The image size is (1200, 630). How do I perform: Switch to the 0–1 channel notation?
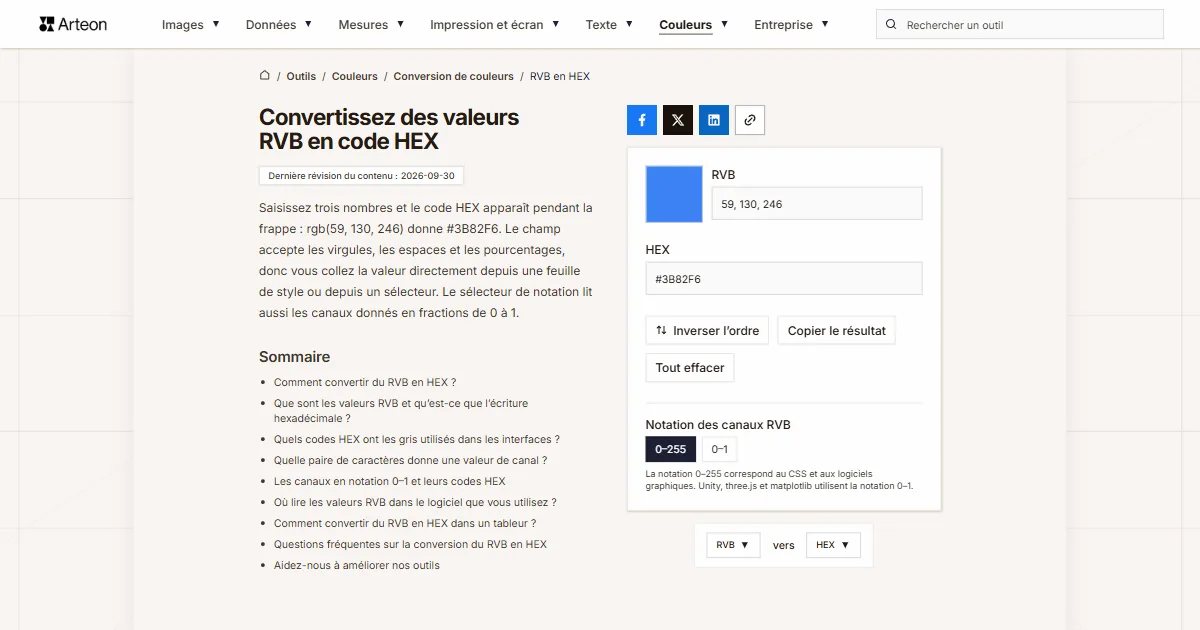coord(719,449)
